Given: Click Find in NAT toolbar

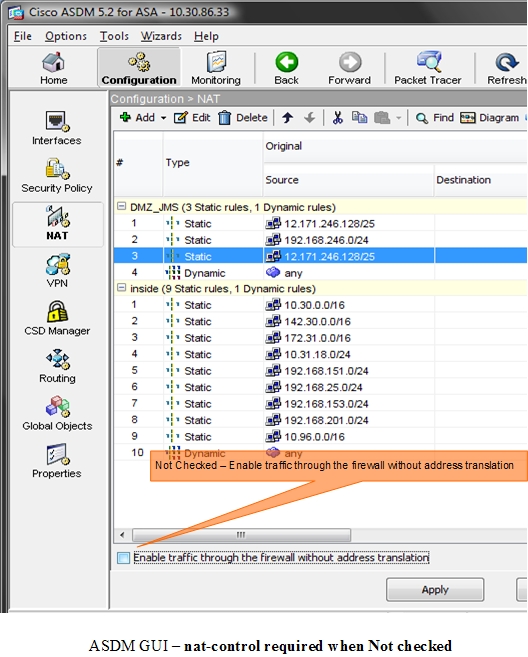Looking at the screenshot, I should coord(435,118).
